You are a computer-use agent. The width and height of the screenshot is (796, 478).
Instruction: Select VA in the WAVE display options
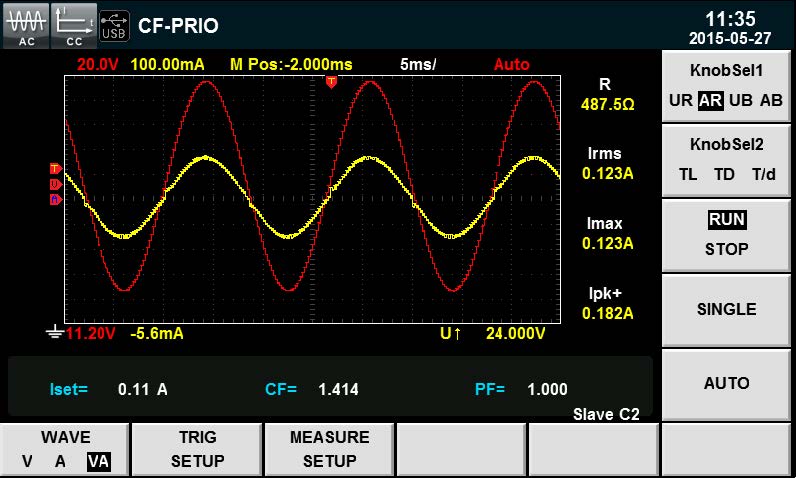[97, 461]
